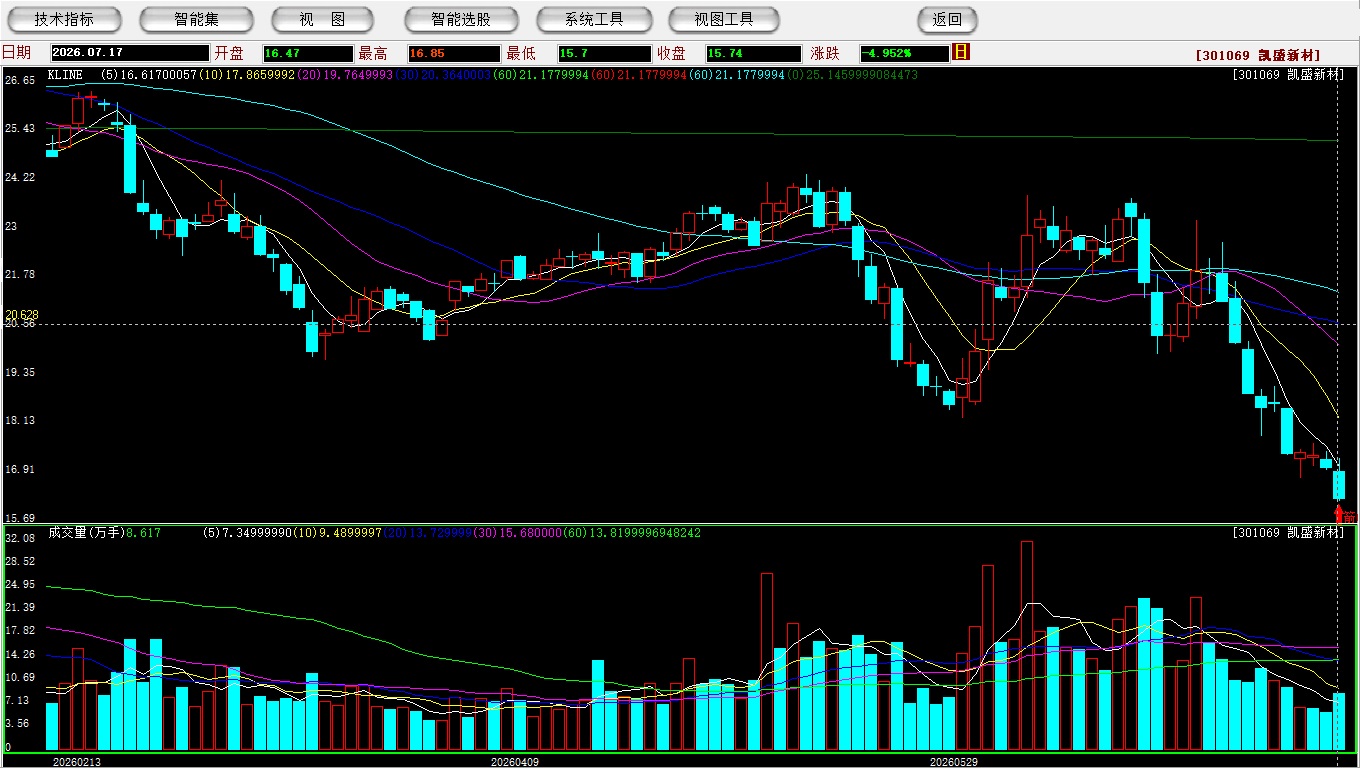The width and height of the screenshot is (1360, 768).
Task: Click the (5)16.61700057 moving average value
Action: [149, 75]
